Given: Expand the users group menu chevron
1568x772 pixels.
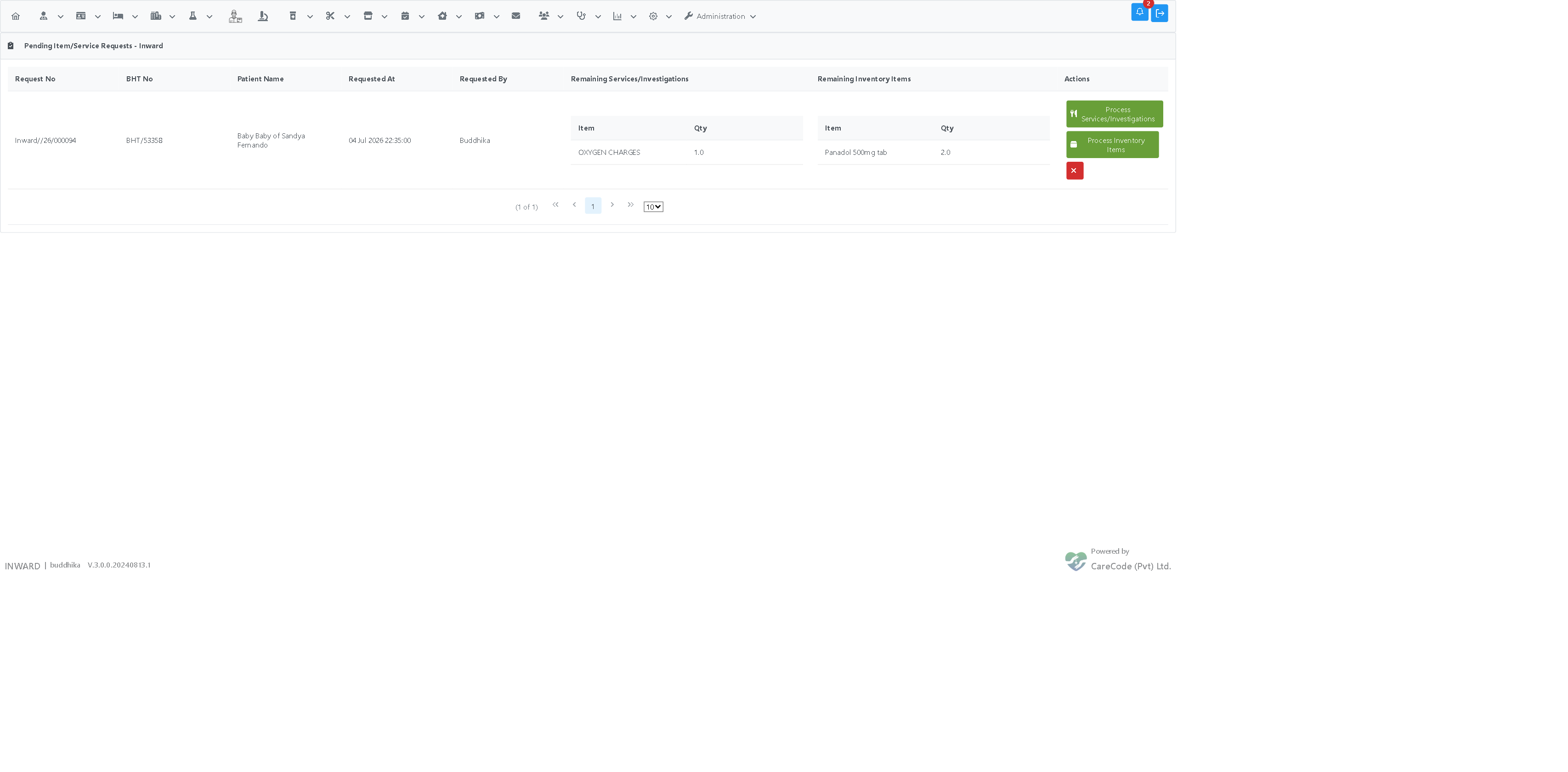Looking at the screenshot, I should [560, 17].
